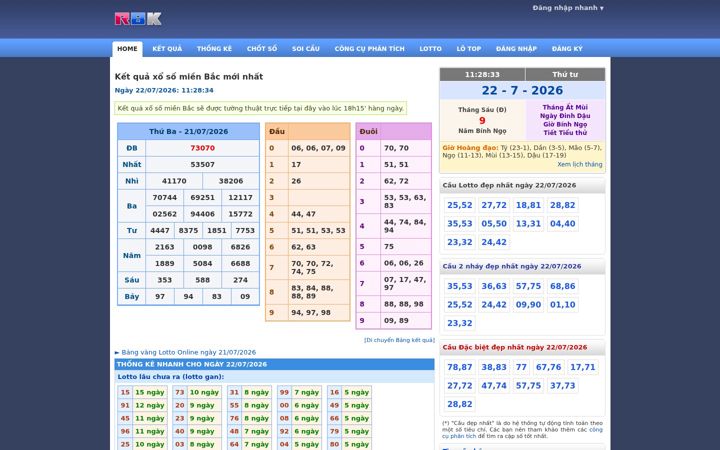Open the CÔNG CỤ PHÂN TÍCH menu
The height and width of the screenshot is (450, 720).
370,49
